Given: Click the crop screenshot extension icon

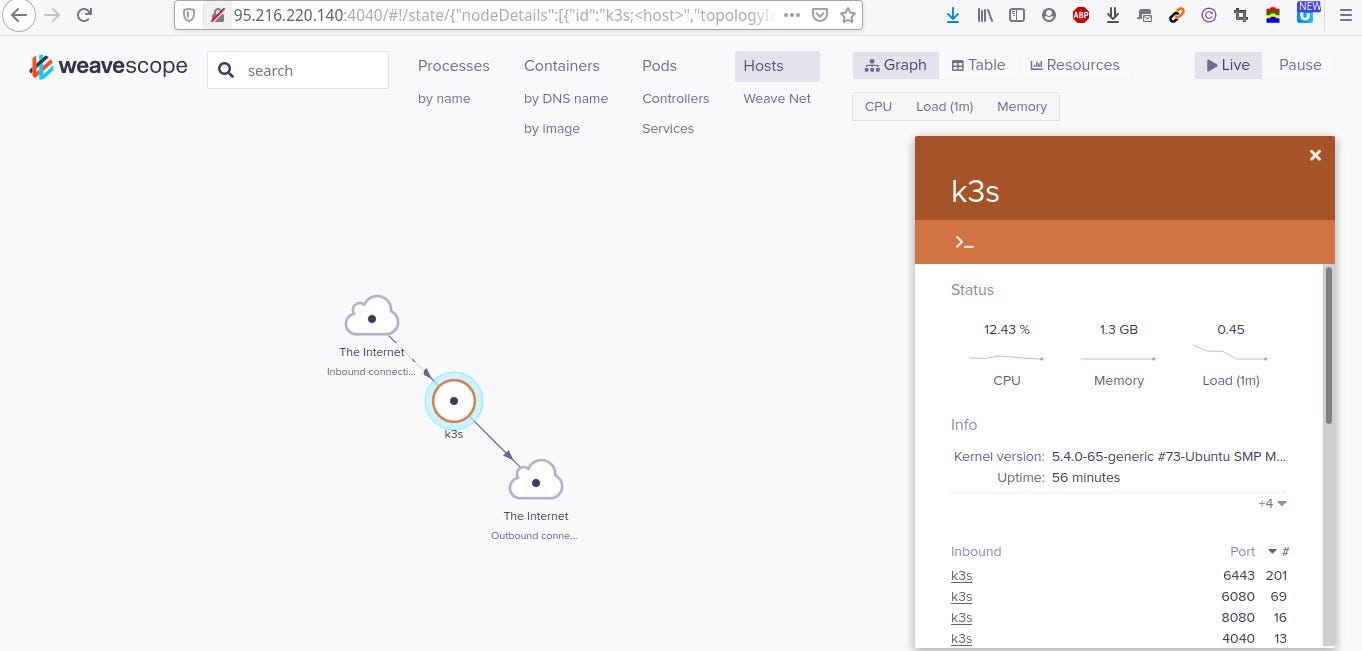Looking at the screenshot, I should (x=1241, y=15).
